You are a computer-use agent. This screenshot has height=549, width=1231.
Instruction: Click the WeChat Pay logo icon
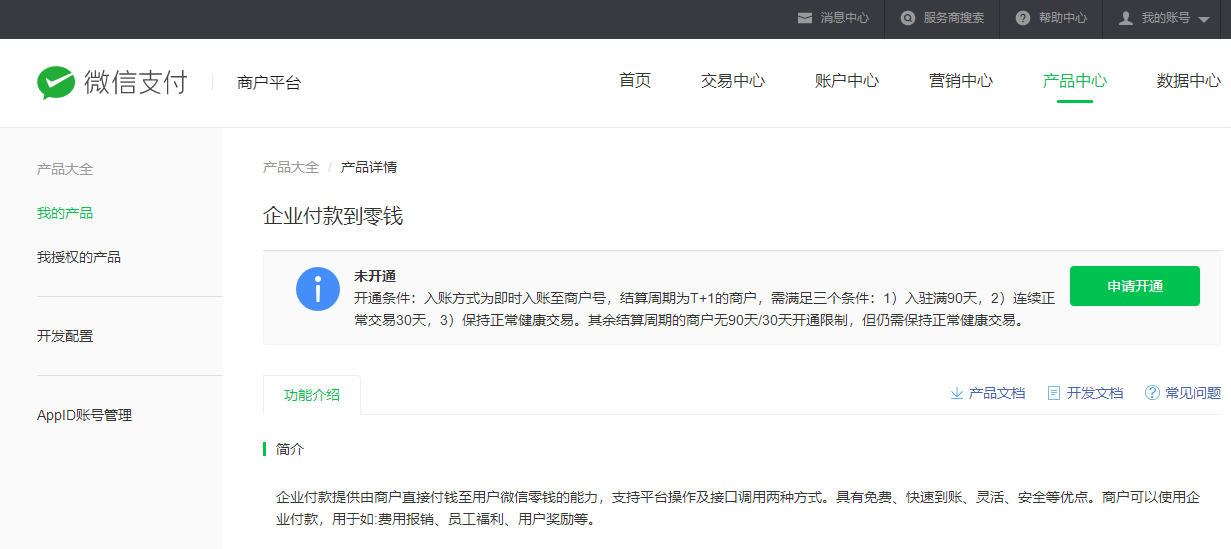[x=56, y=82]
